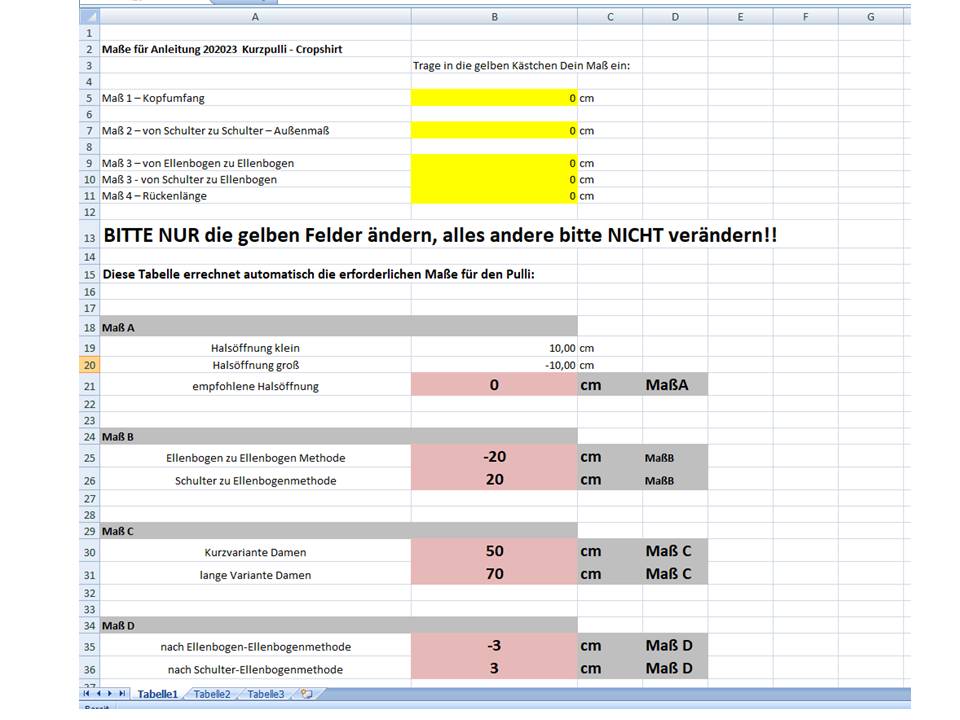This screenshot has width=960, height=720.
Task: Select 'Kurzvariante Damen' label
Action: 255,552
